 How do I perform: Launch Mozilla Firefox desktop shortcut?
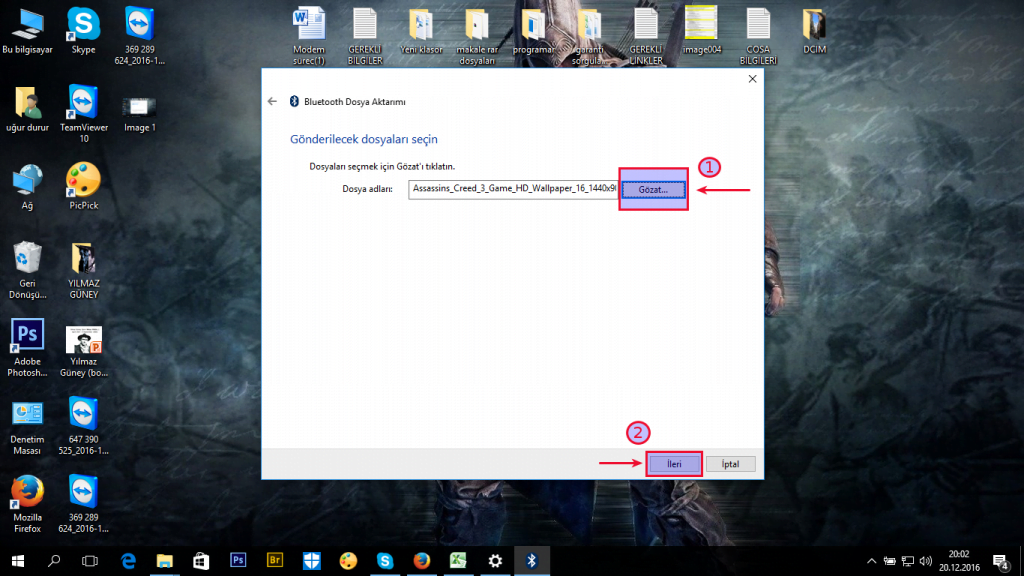(27, 494)
